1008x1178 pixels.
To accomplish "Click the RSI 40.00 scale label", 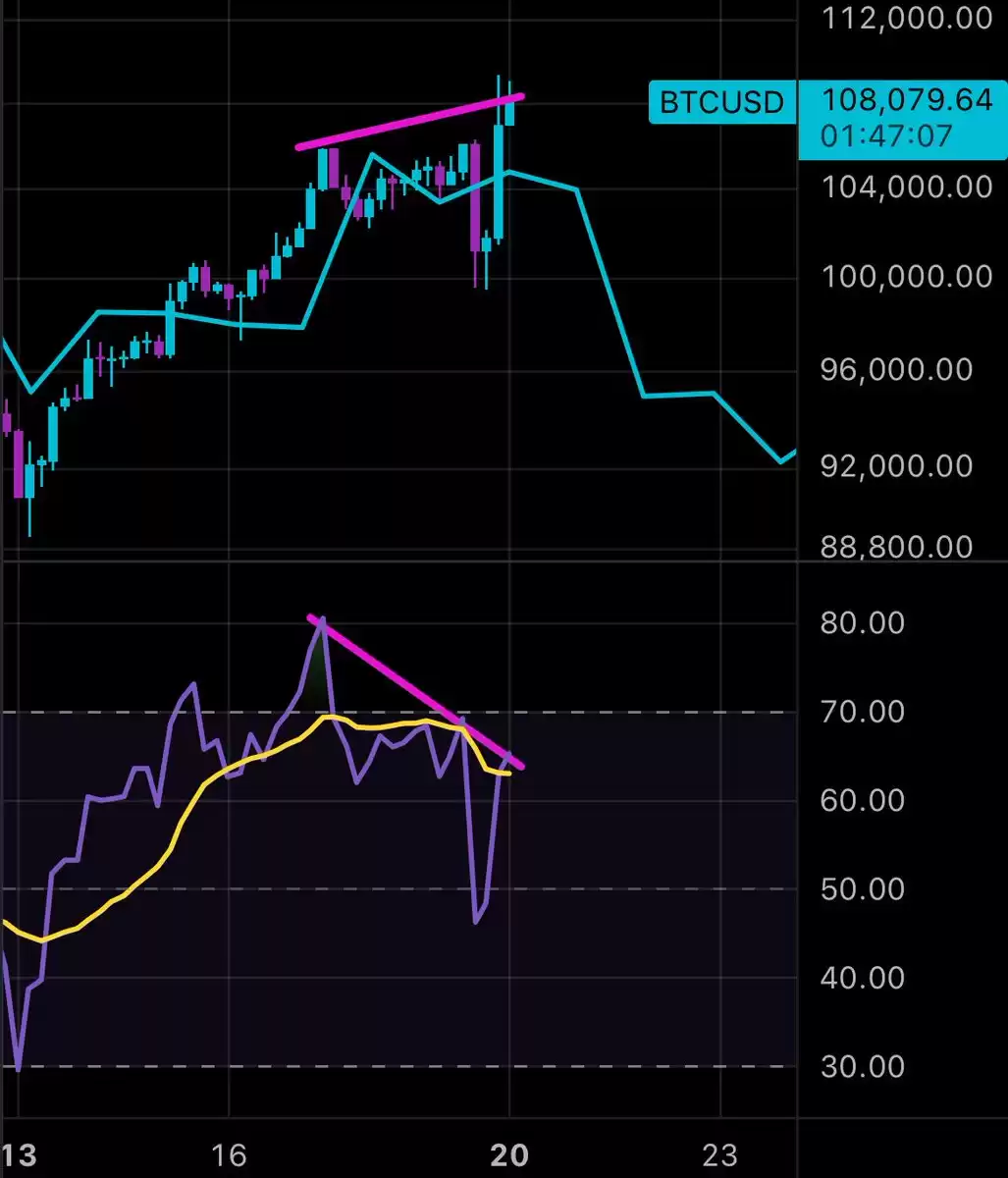I will (863, 978).
